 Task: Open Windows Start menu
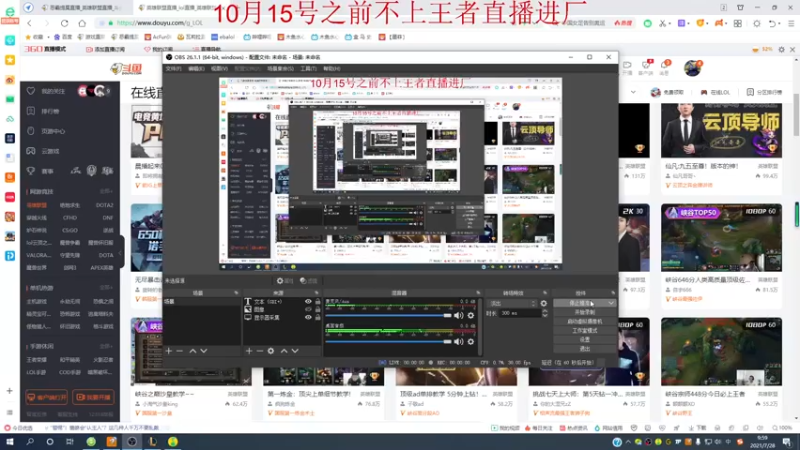pyautogui.click(x=10, y=442)
